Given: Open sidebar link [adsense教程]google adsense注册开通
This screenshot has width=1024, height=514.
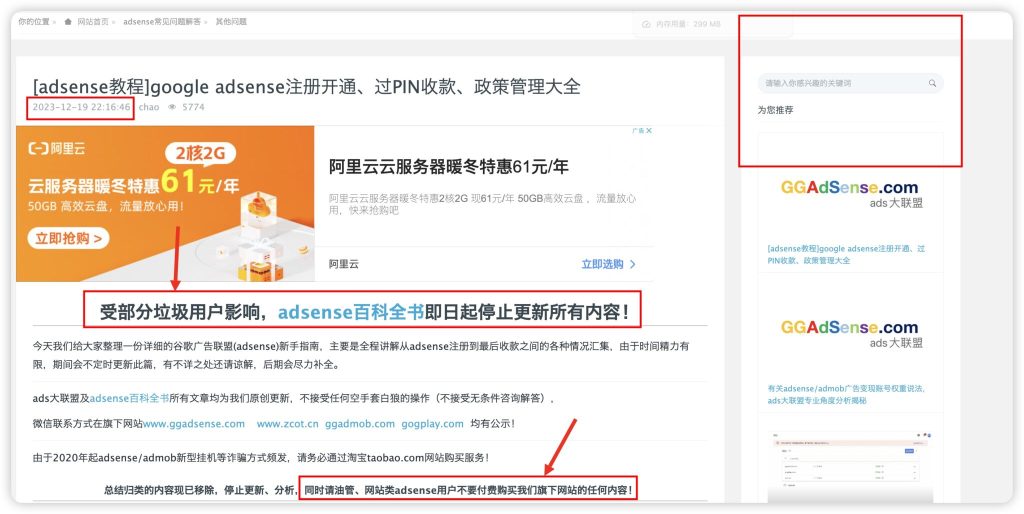Looking at the screenshot, I should click(846, 255).
